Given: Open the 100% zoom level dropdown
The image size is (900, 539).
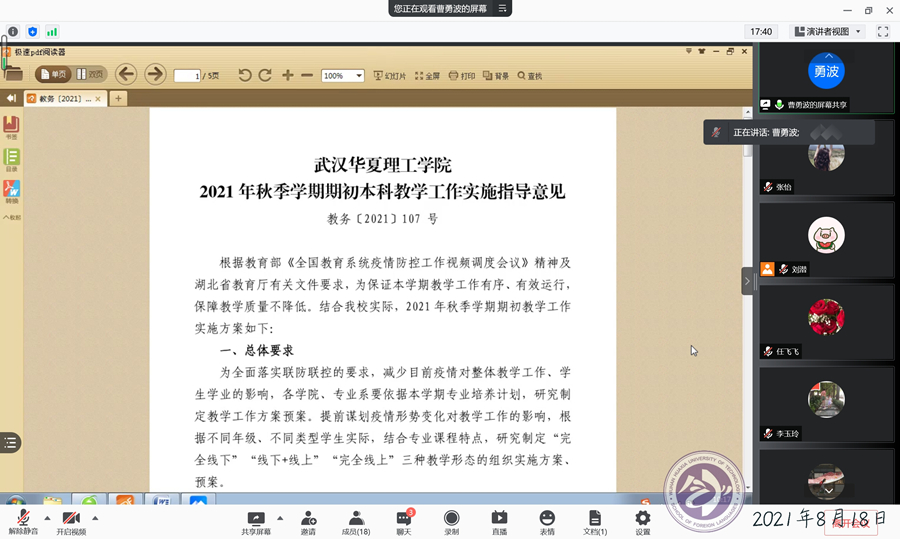Looking at the screenshot, I should pos(342,75).
